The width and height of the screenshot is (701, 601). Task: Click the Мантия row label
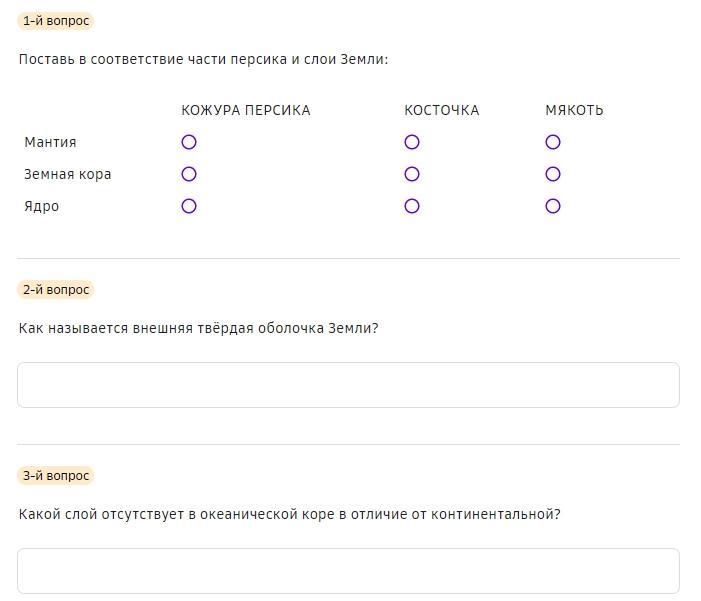click(x=50, y=142)
